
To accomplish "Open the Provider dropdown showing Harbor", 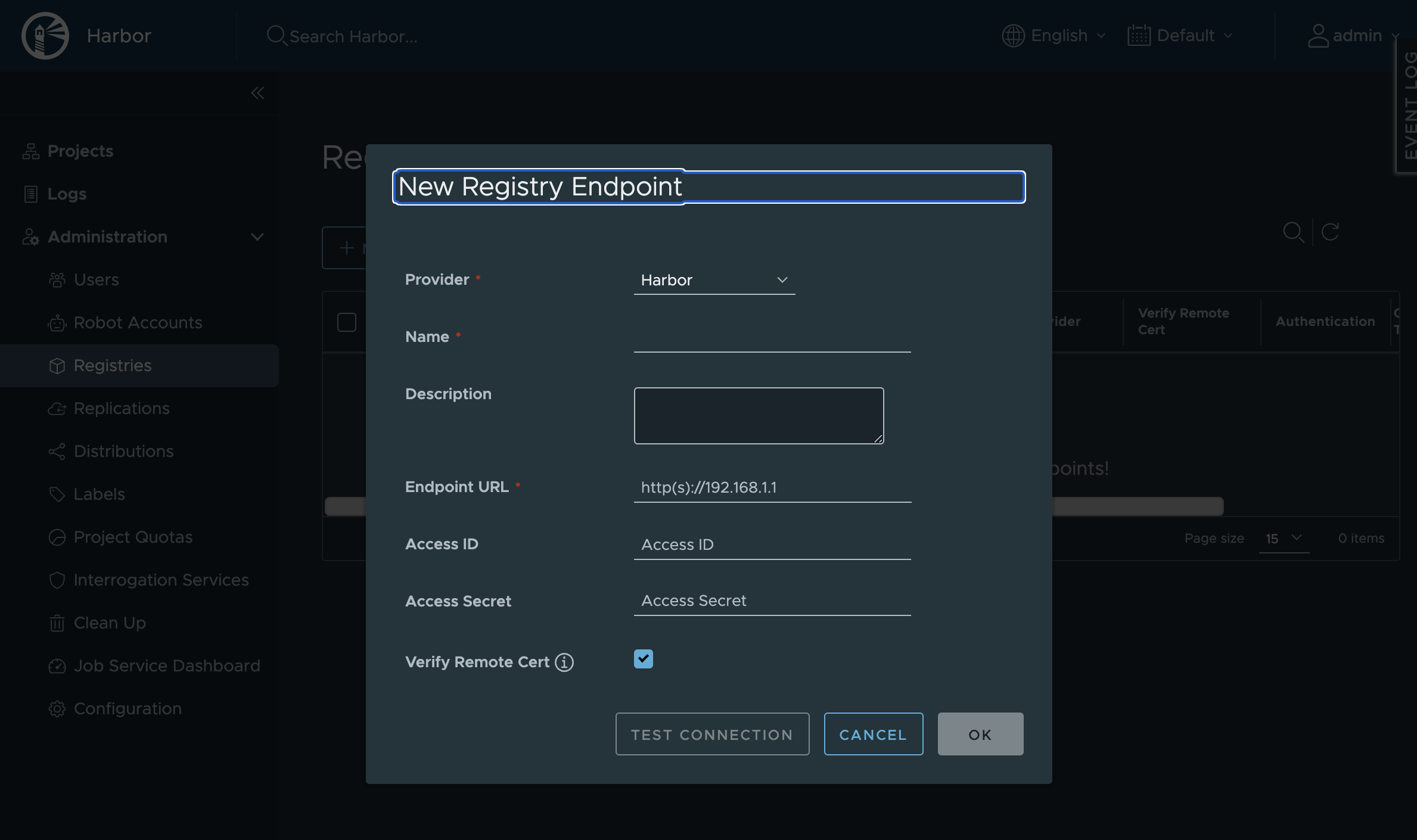I will tap(714, 280).
